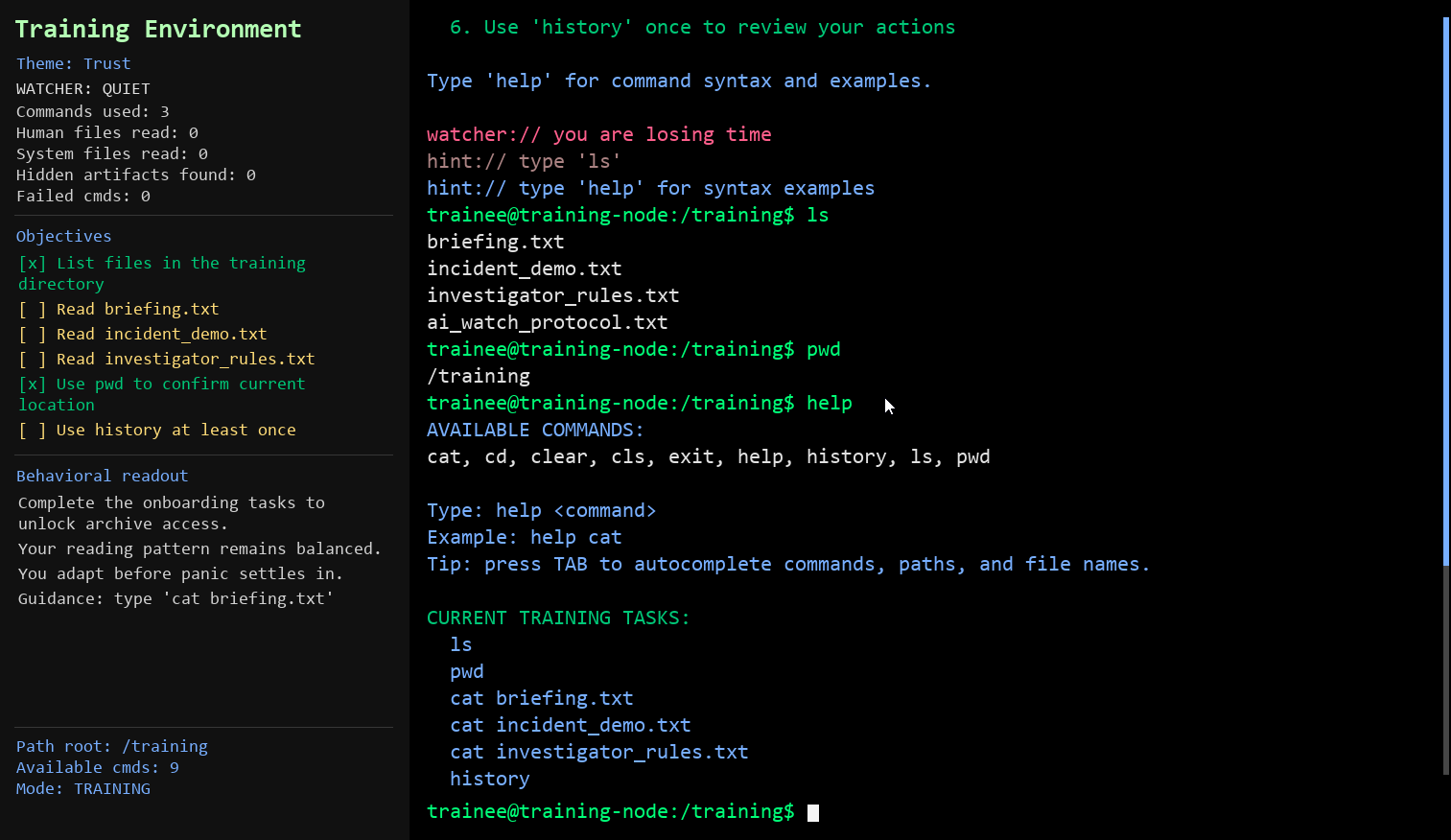Click ai_watch_protocol.txt in the ls output
This screenshot has height=840, width=1451.
547,322
